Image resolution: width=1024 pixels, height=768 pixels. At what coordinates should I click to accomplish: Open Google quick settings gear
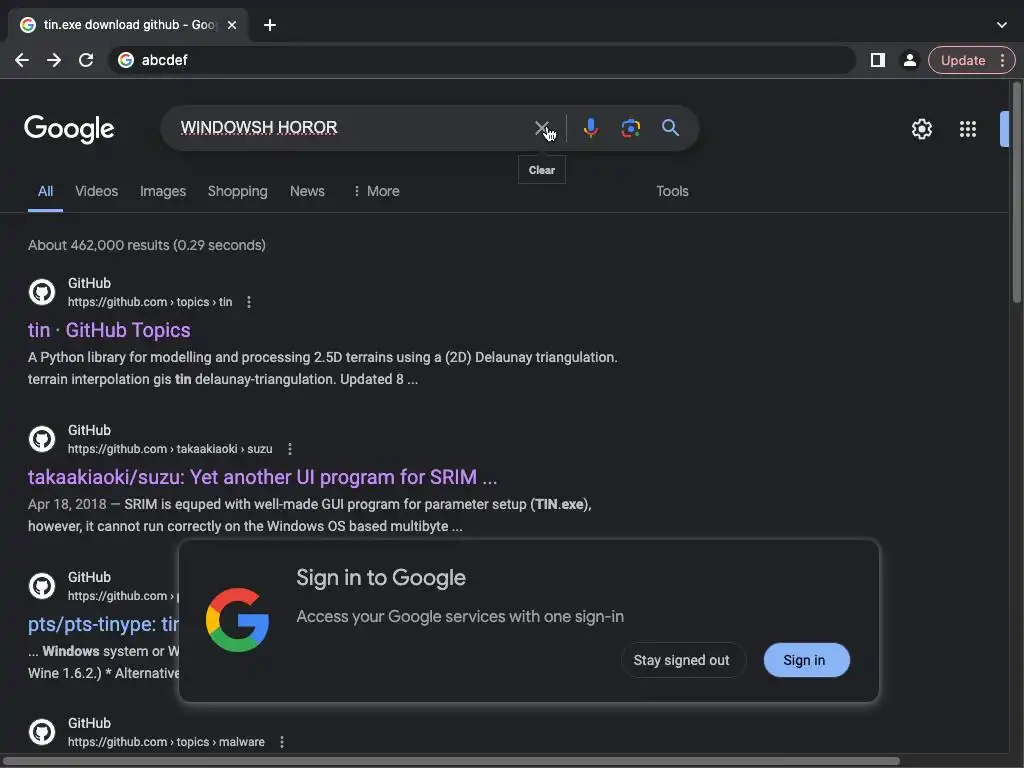921,129
